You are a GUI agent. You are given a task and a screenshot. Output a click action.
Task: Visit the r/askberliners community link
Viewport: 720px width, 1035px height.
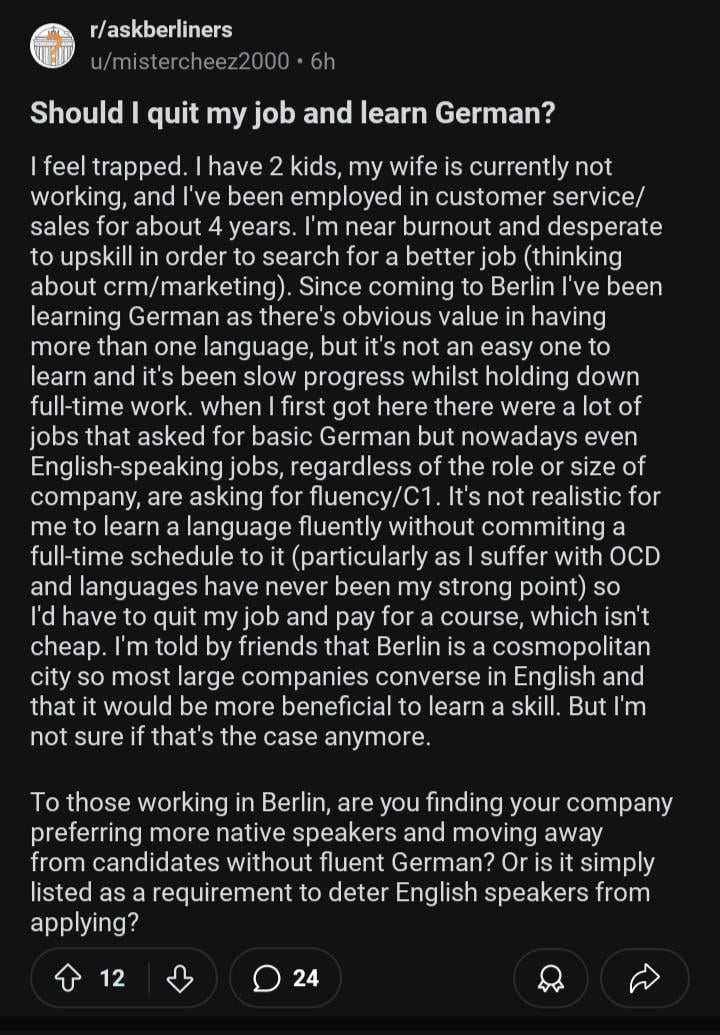point(161,30)
